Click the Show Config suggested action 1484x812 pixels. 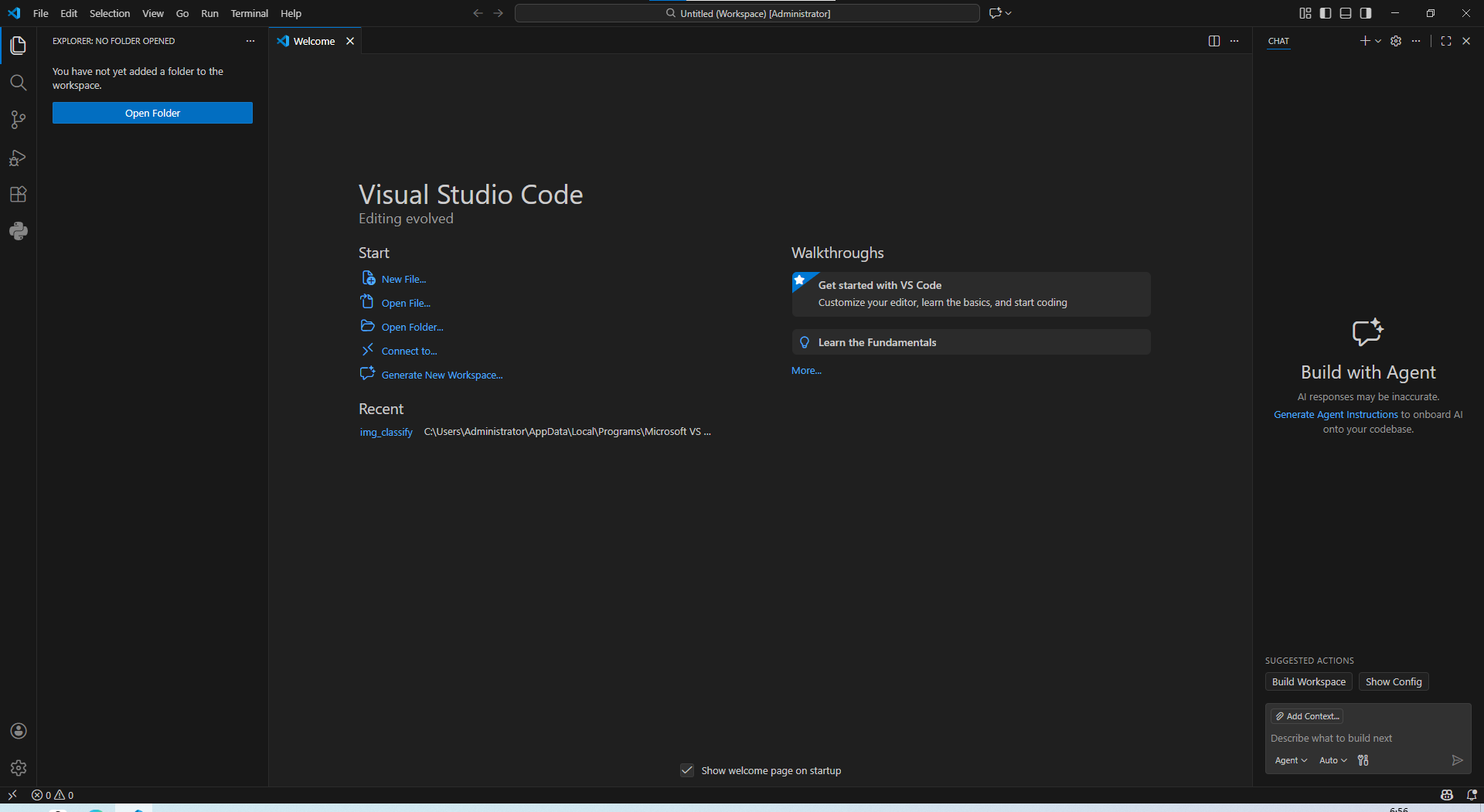click(1394, 681)
